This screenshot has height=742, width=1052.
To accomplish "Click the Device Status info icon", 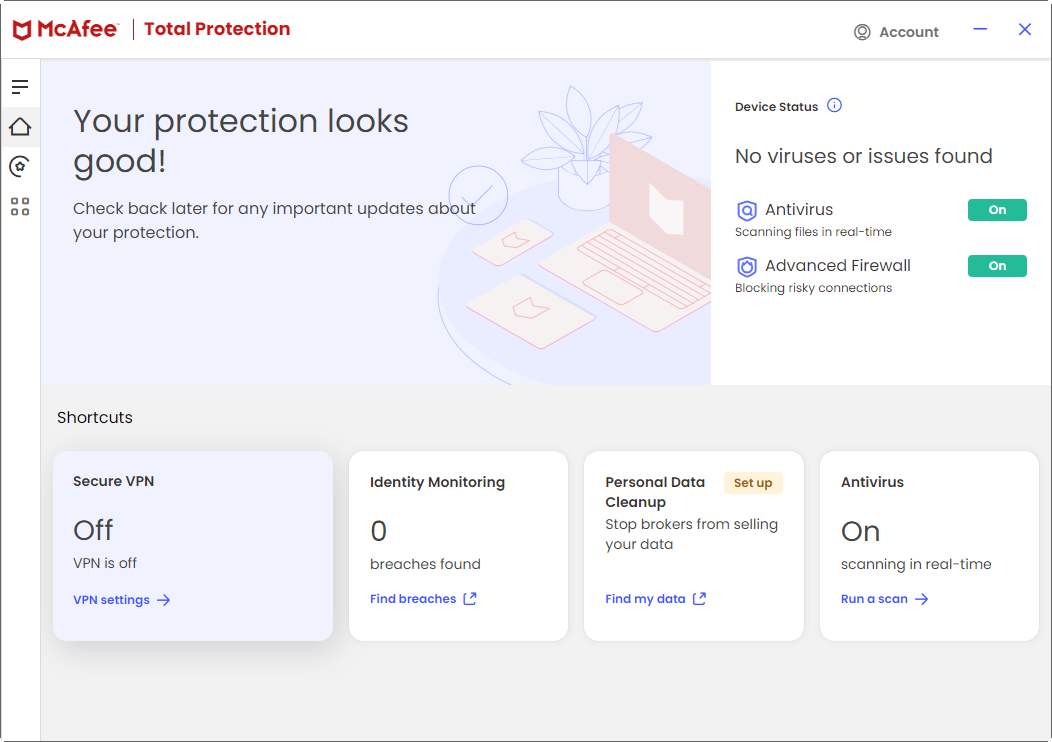I will pyautogui.click(x=834, y=106).
